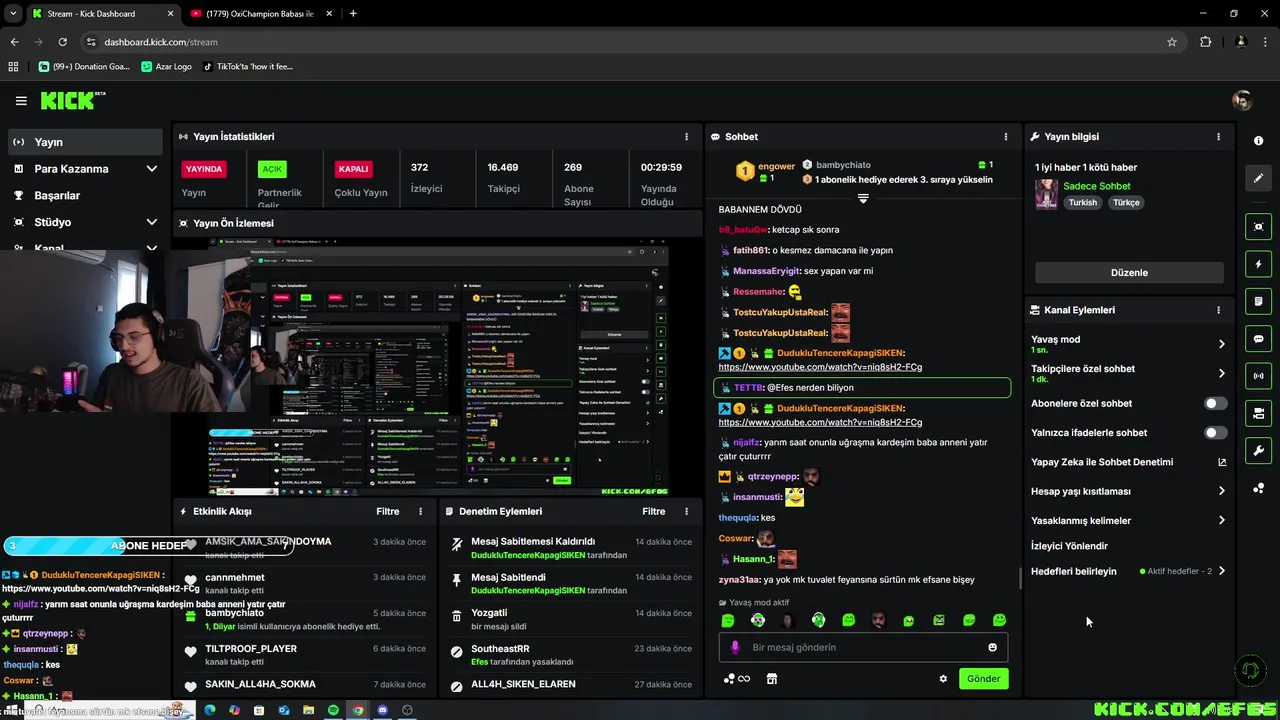Screen dimensions: 1280x720
Task: Open Filtre in Denetim Eylemleri panel
Action: coord(653,511)
